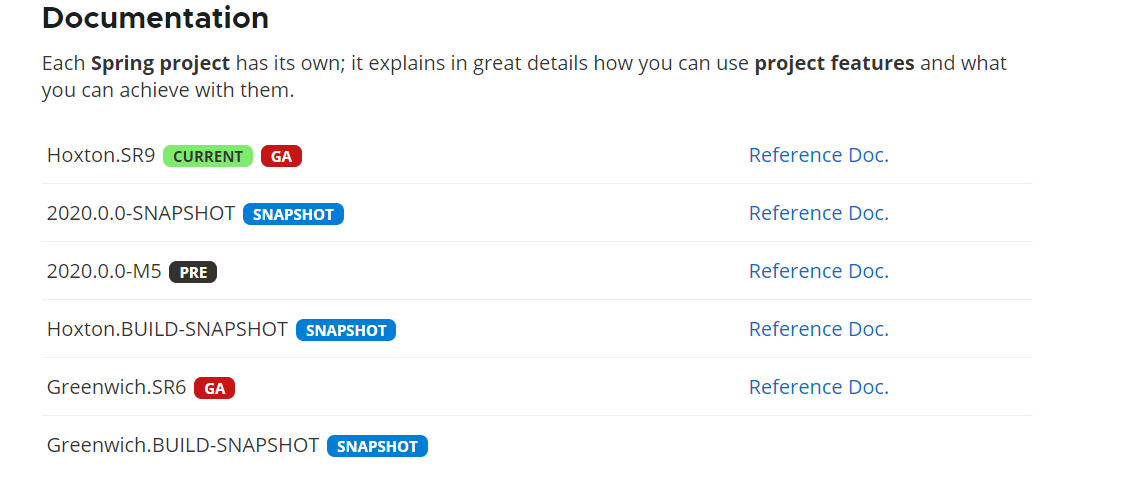Click the red GA badge beside Greenwich.SR6
Image resolution: width=1141 pixels, height=480 pixels.
click(214, 389)
